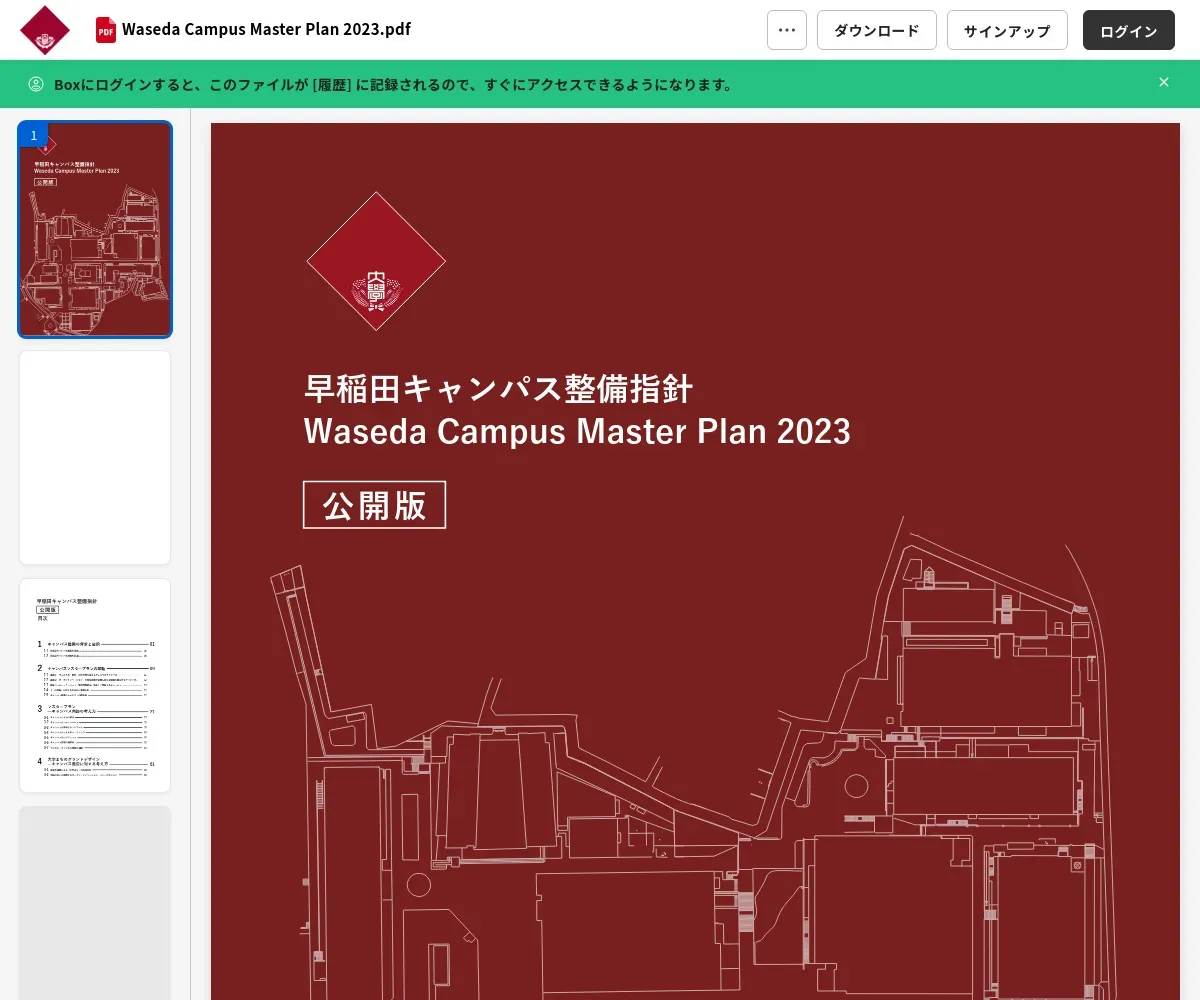Open the table of contents page thumbnail
The height and width of the screenshot is (1000, 1200).
[x=95, y=685]
